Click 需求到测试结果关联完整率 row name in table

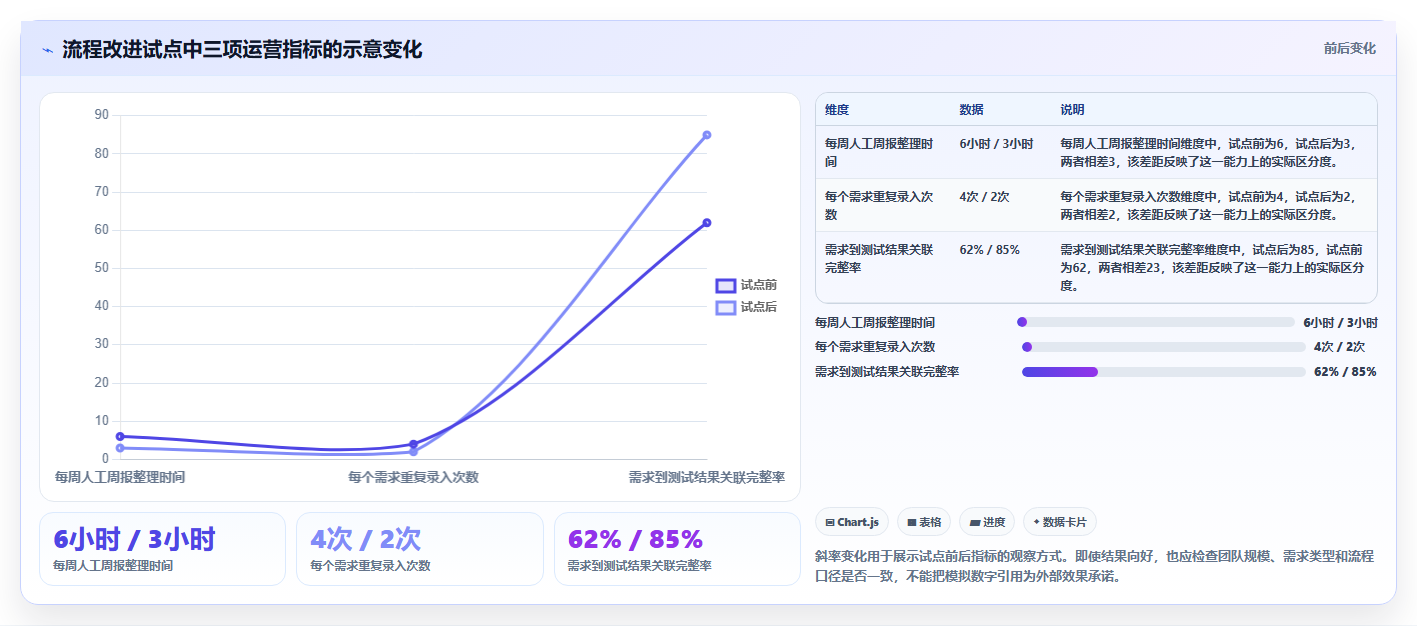click(879, 258)
